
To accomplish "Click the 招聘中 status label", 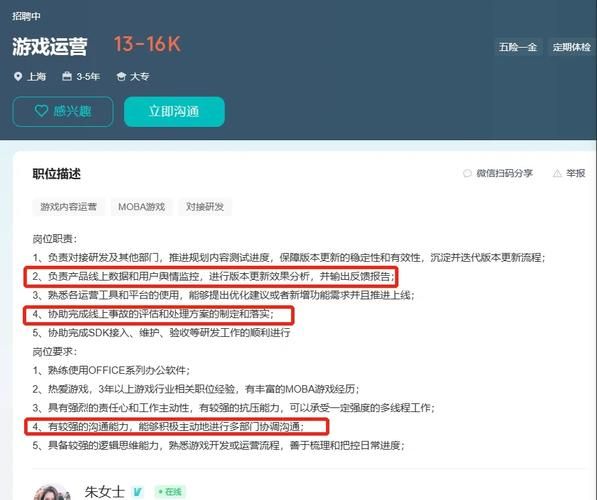I will point(26,16).
